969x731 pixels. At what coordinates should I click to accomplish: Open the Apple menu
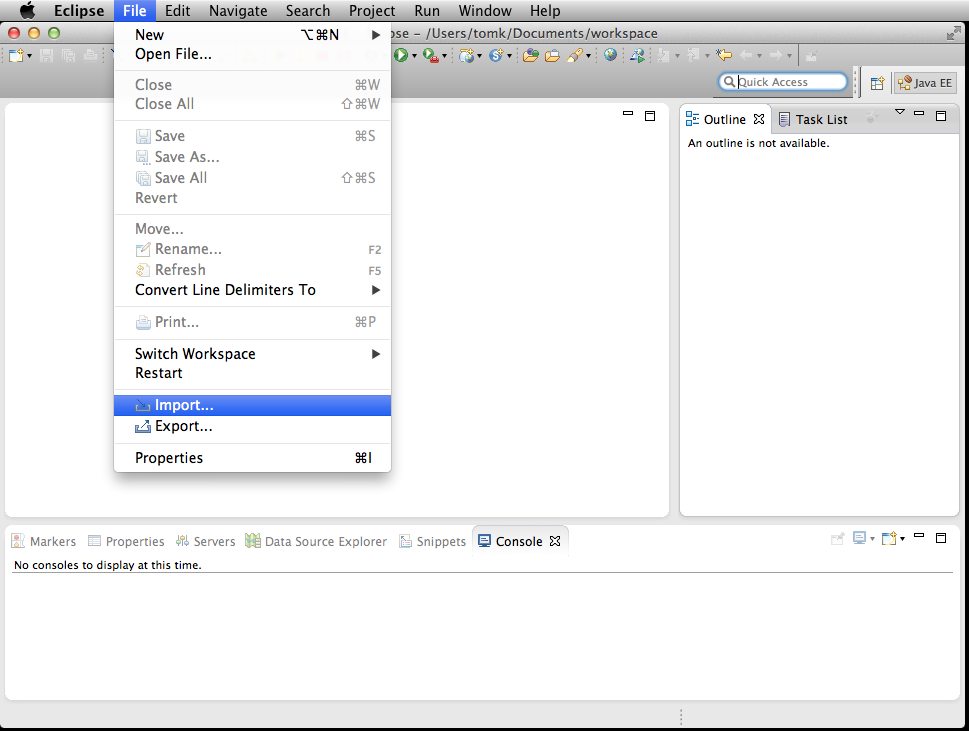point(27,11)
